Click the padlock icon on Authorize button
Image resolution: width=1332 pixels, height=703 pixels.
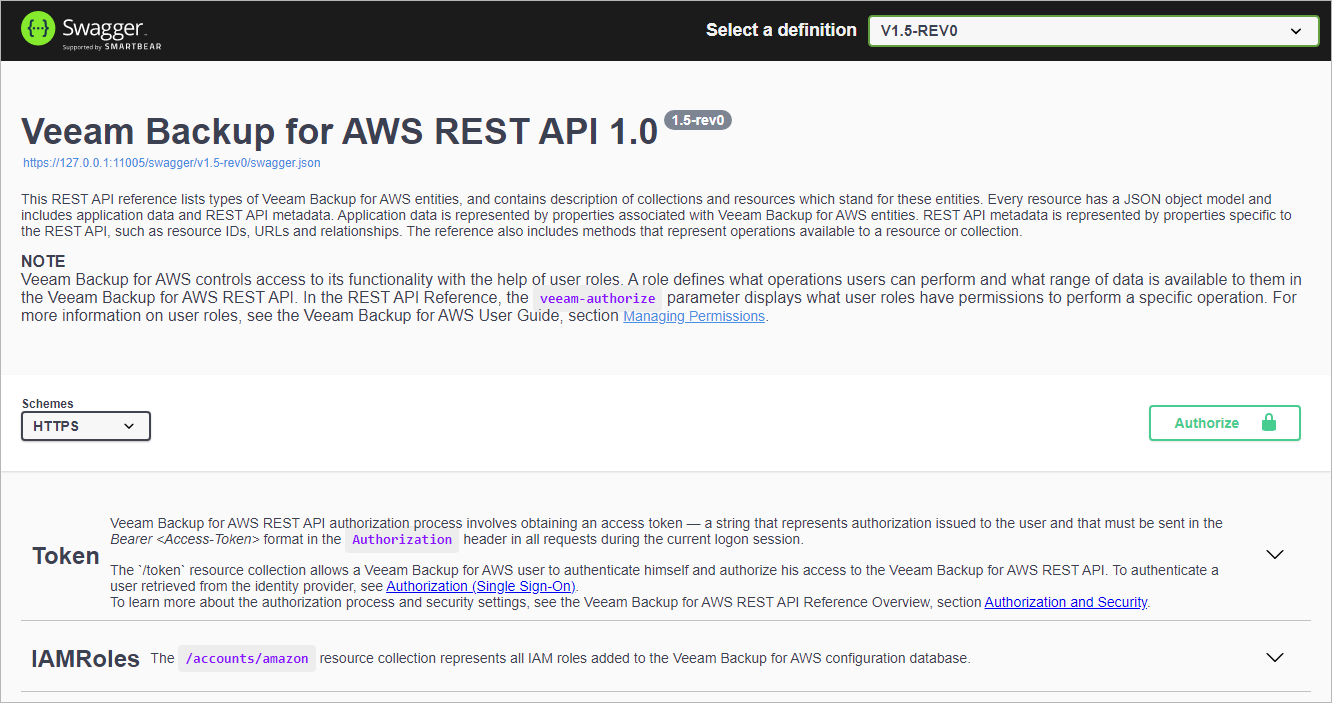pos(1272,422)
